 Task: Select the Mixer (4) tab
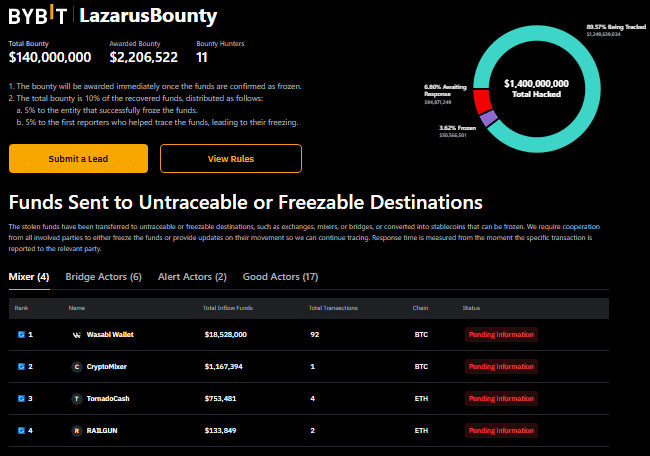point(29,276)
